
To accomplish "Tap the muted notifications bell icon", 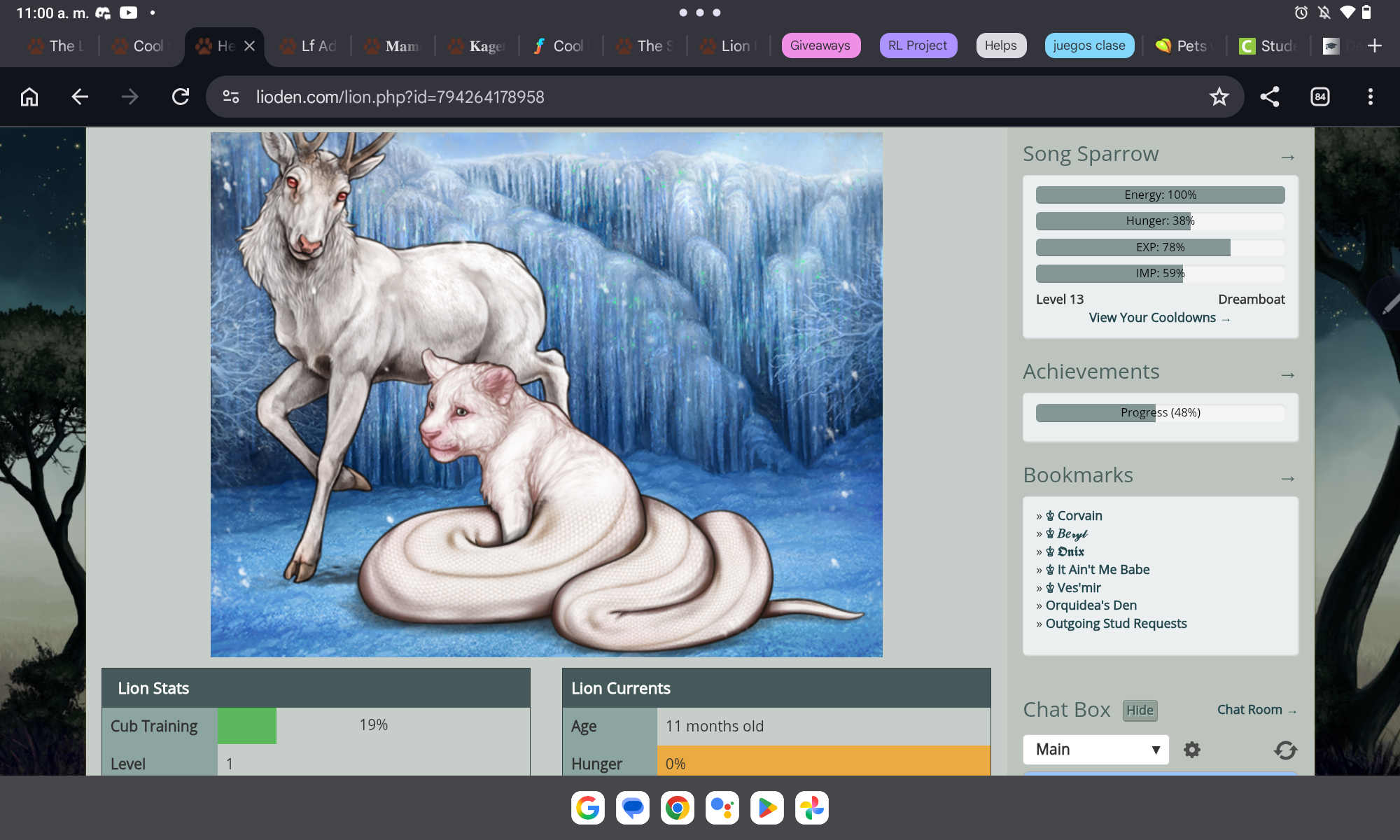I will [x=1324, y=13].
